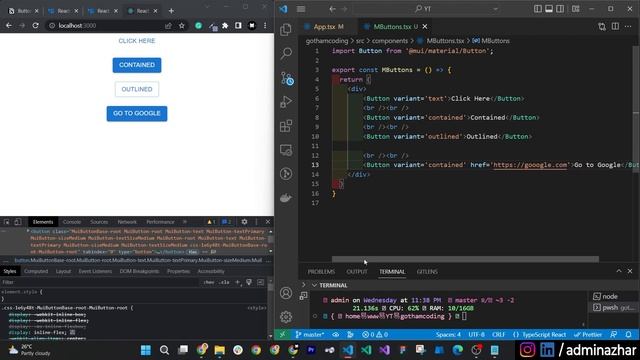Click the editor horizontal scrollbar
This screenshot has width=640, height=360.
[x=465, y=259]
